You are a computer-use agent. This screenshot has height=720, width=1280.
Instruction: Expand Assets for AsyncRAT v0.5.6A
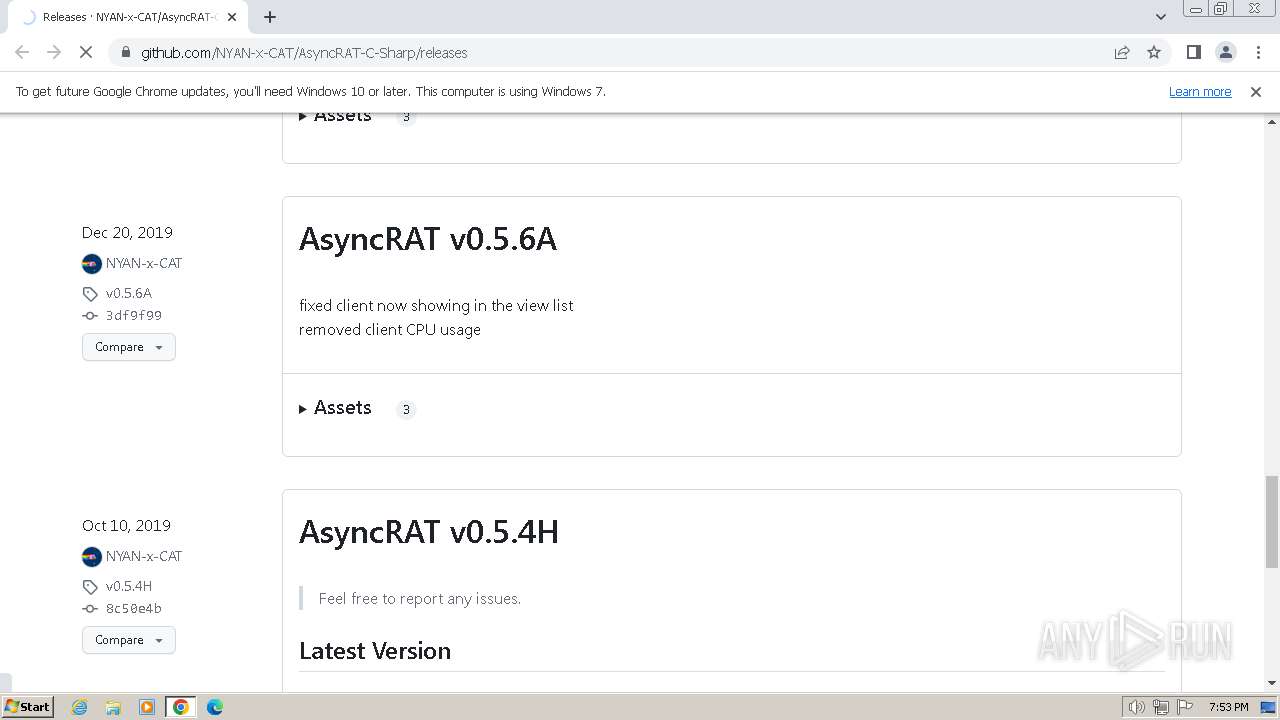click(x=335, y=408)
